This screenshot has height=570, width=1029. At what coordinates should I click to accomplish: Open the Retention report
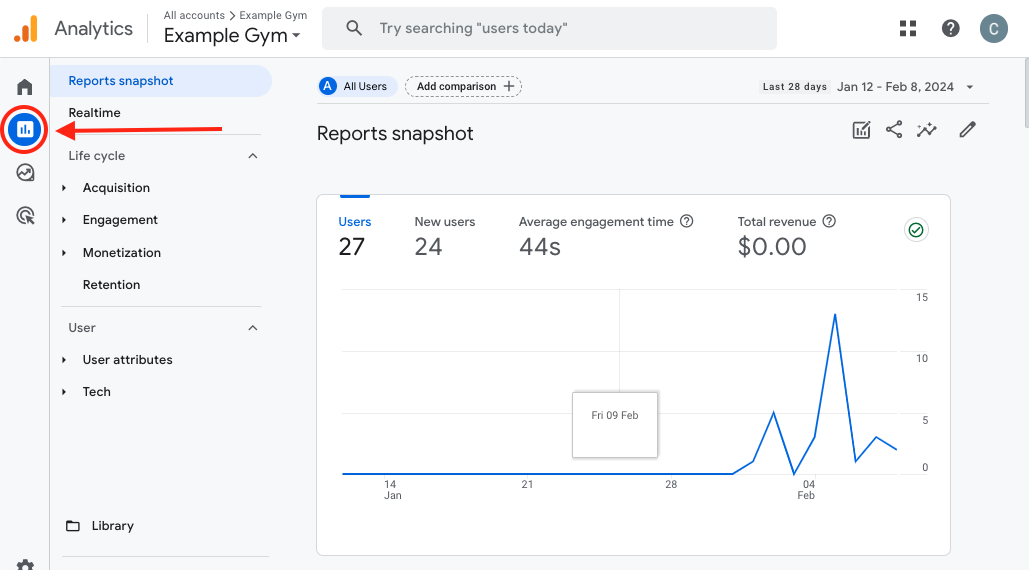(x=112, y=285)
